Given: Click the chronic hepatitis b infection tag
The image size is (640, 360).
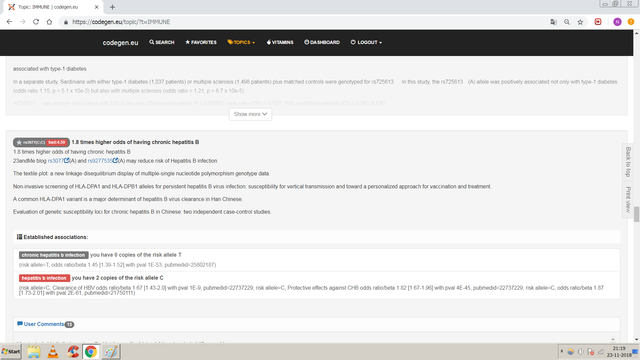Looking at the screenshot, I should point(53,255).
